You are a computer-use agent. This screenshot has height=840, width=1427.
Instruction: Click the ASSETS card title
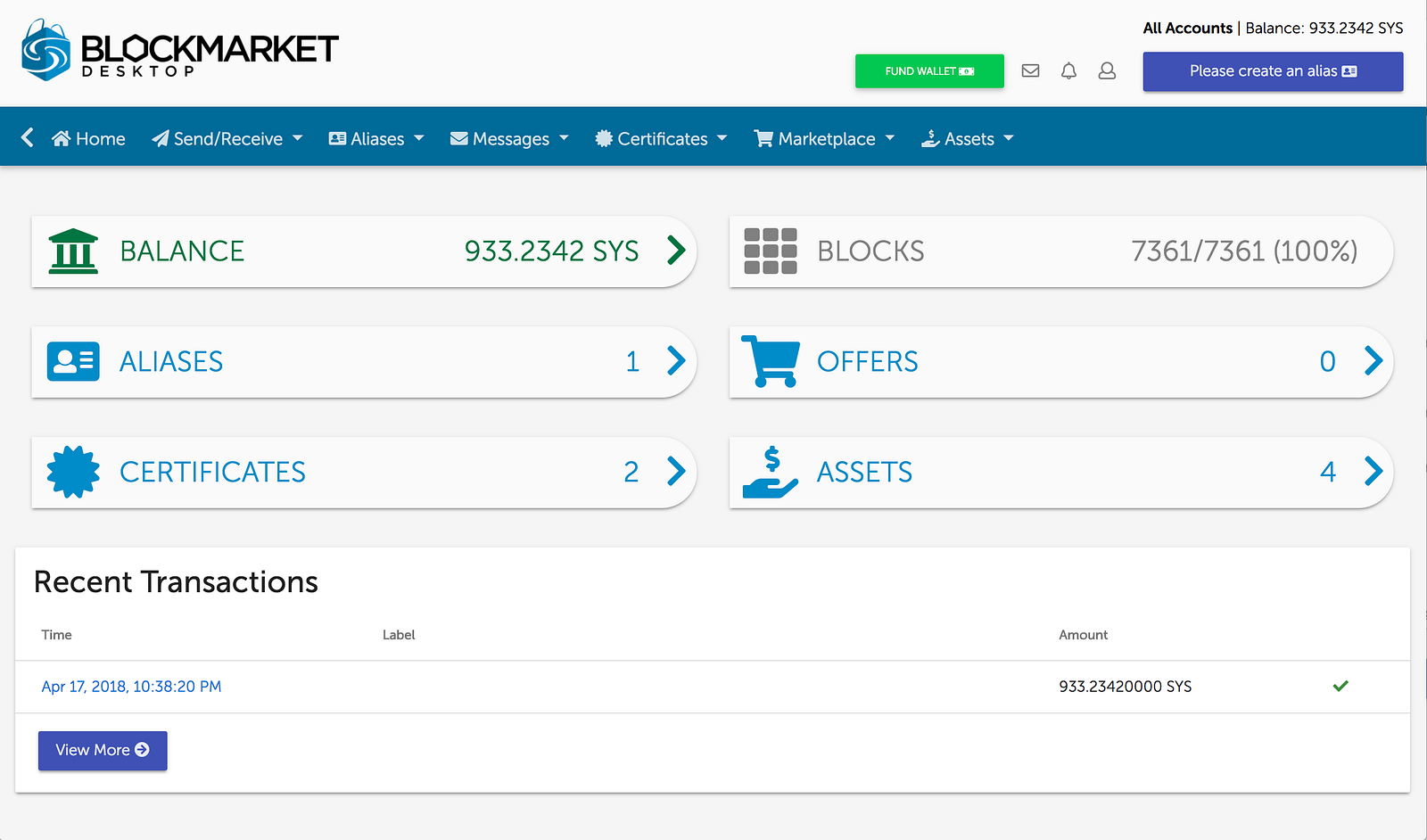coord(864,472)
